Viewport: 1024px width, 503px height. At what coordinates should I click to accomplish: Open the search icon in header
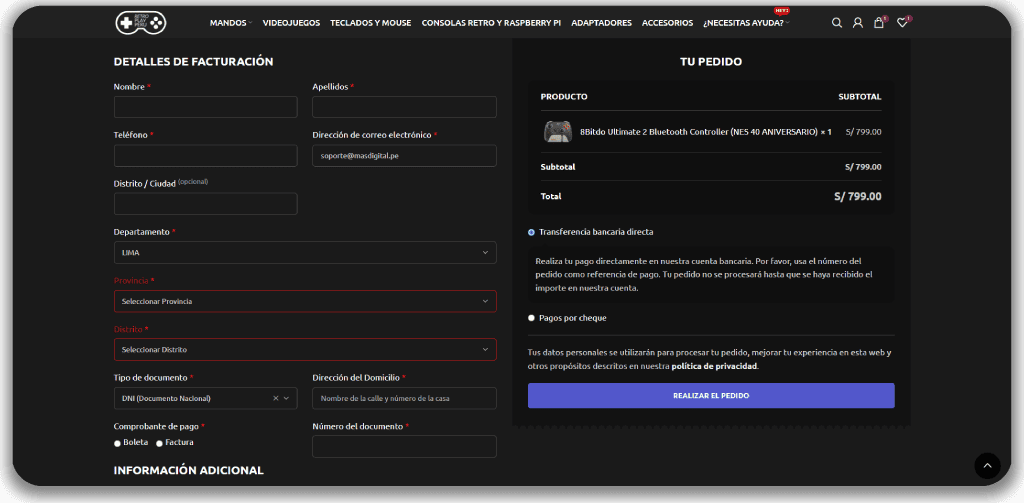click(x=837, y=23)
